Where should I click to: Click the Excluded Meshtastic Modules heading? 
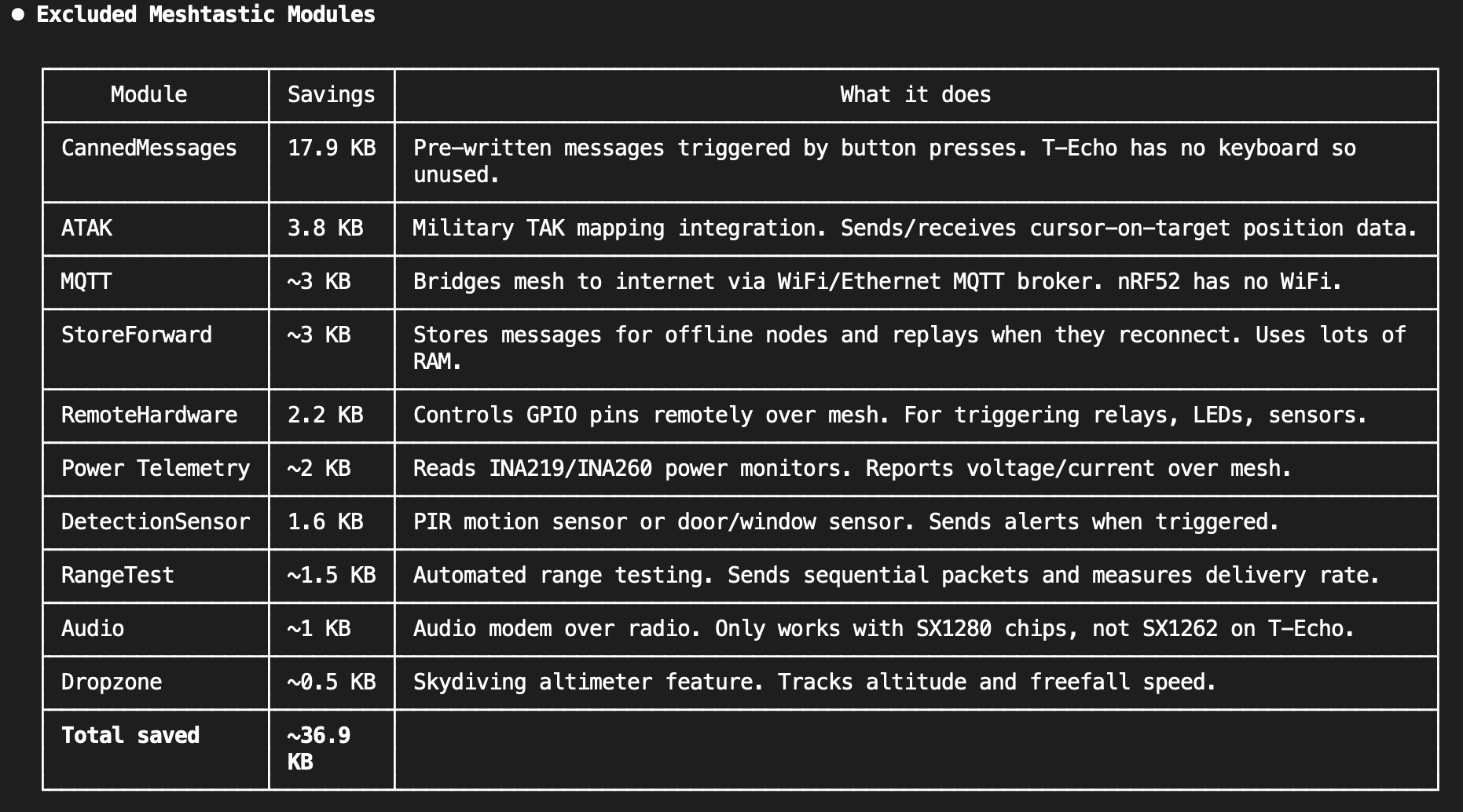[x=205, y=15]
